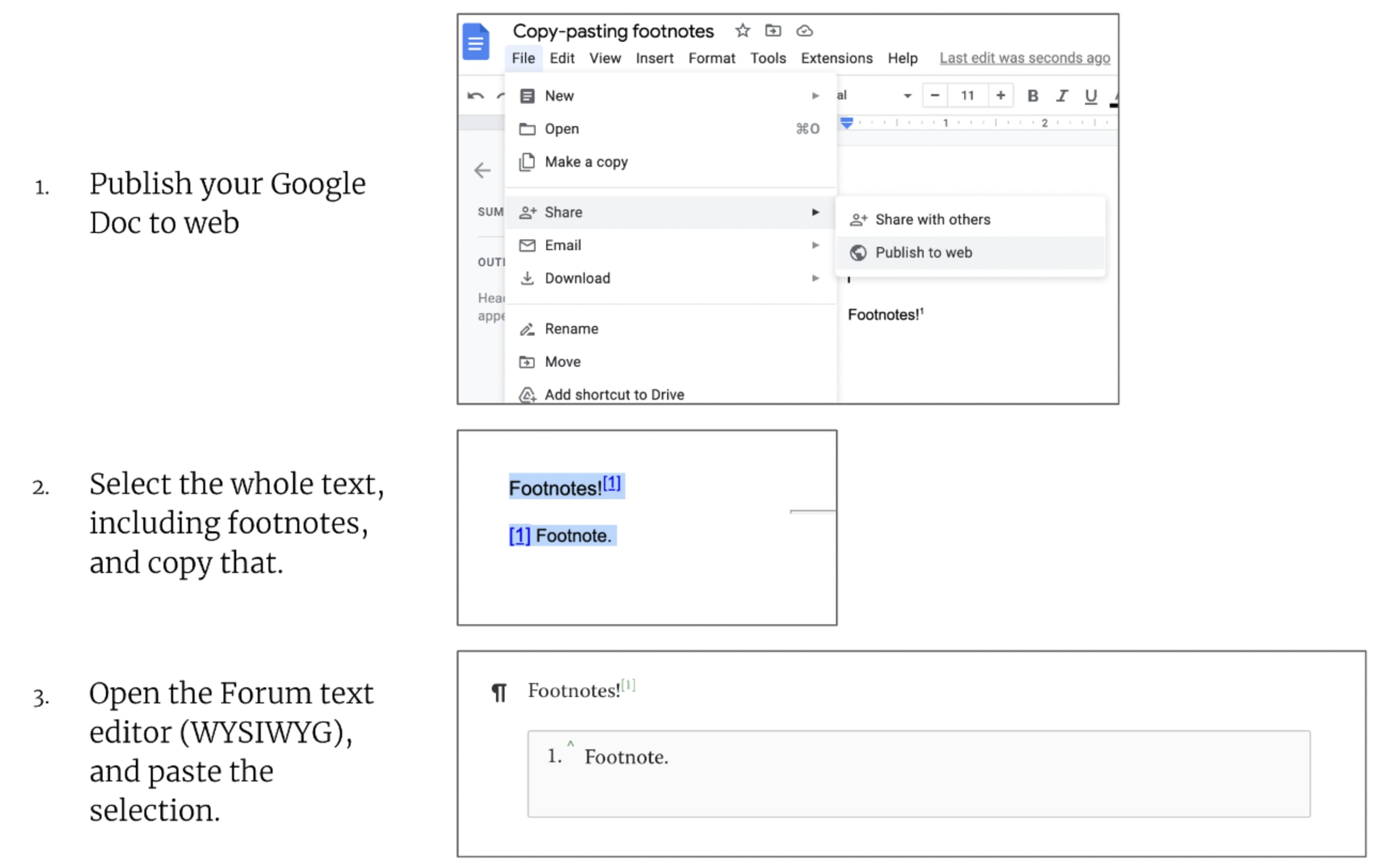This screenshot has width=1378, height=868.
Task: Toggle bold formatting button
Action: 1032,96
